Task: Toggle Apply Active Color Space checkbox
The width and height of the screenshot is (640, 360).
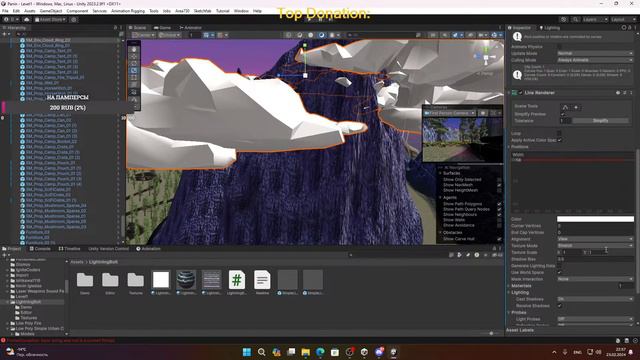Action: point(559,140)
